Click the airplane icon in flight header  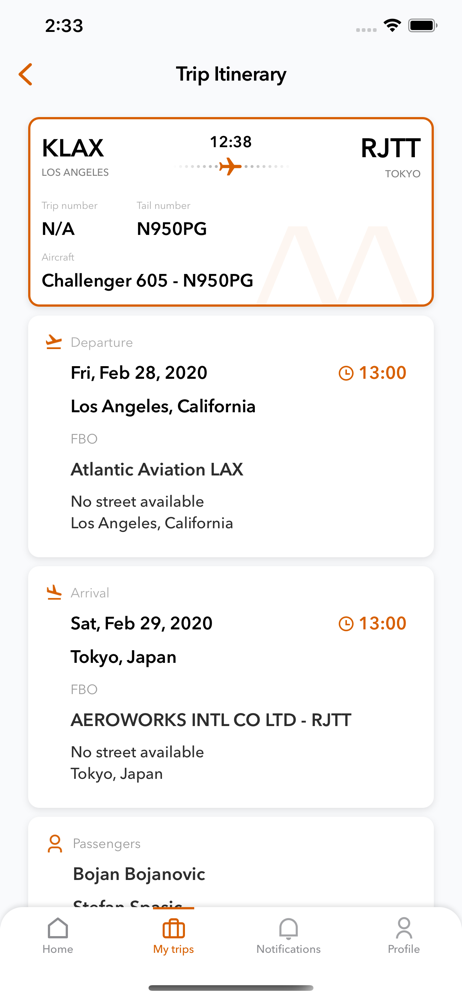(x=230, y=167)
